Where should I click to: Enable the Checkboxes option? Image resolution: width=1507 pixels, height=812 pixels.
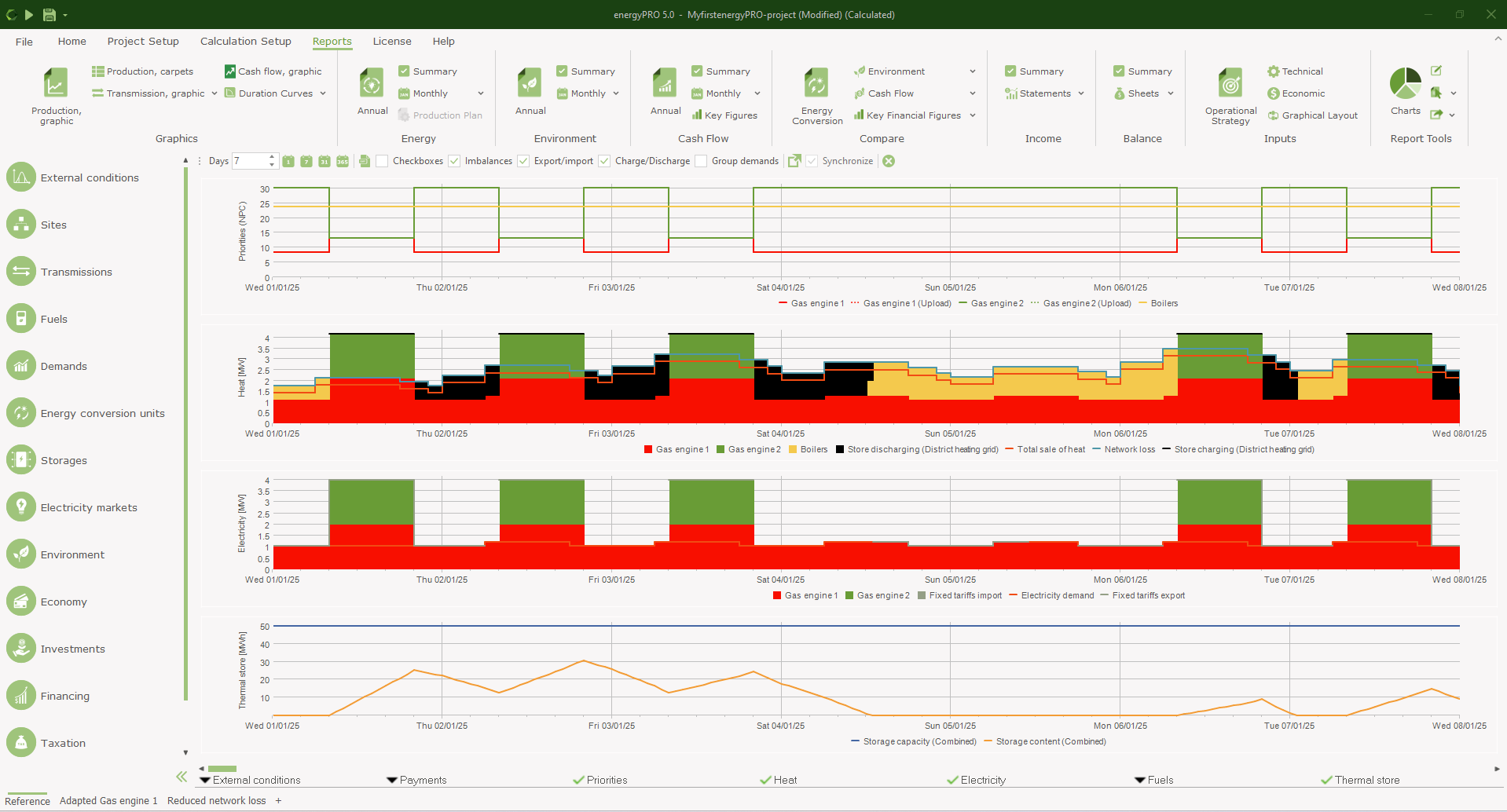(382, 161)
